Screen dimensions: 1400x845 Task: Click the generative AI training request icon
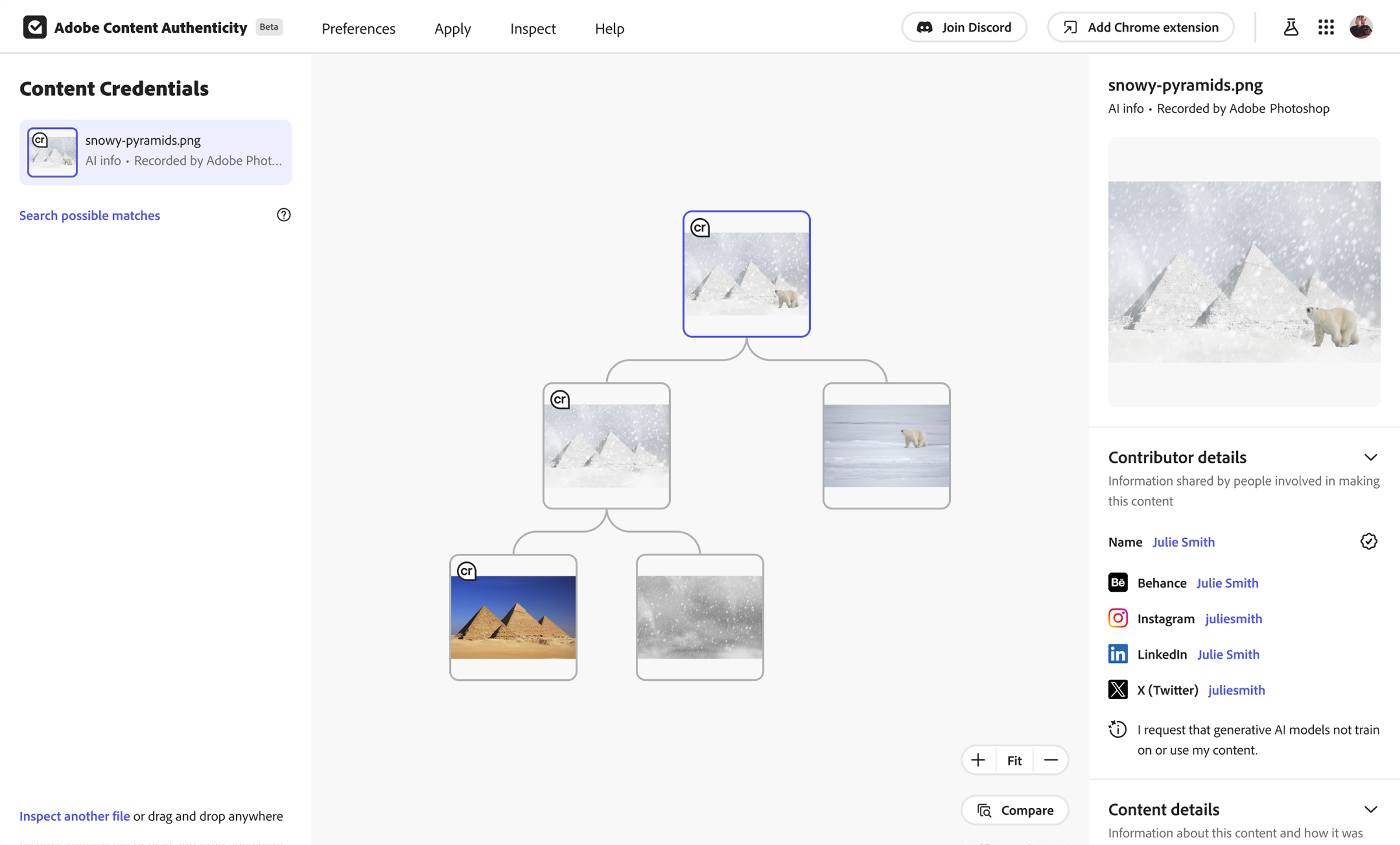pyautogui.click(x=1118, y=729)
